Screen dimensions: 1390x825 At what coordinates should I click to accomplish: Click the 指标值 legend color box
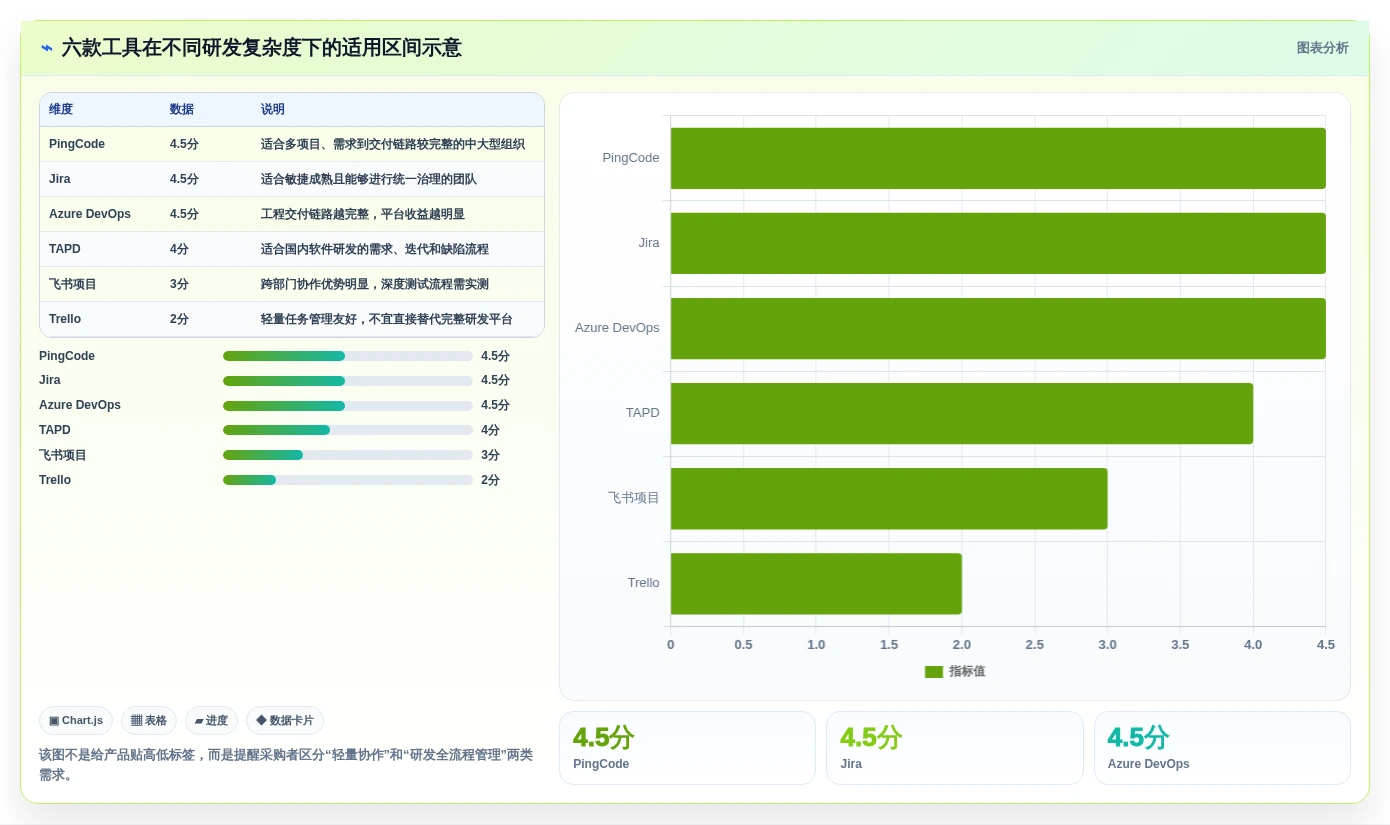[x=934, y=672]
